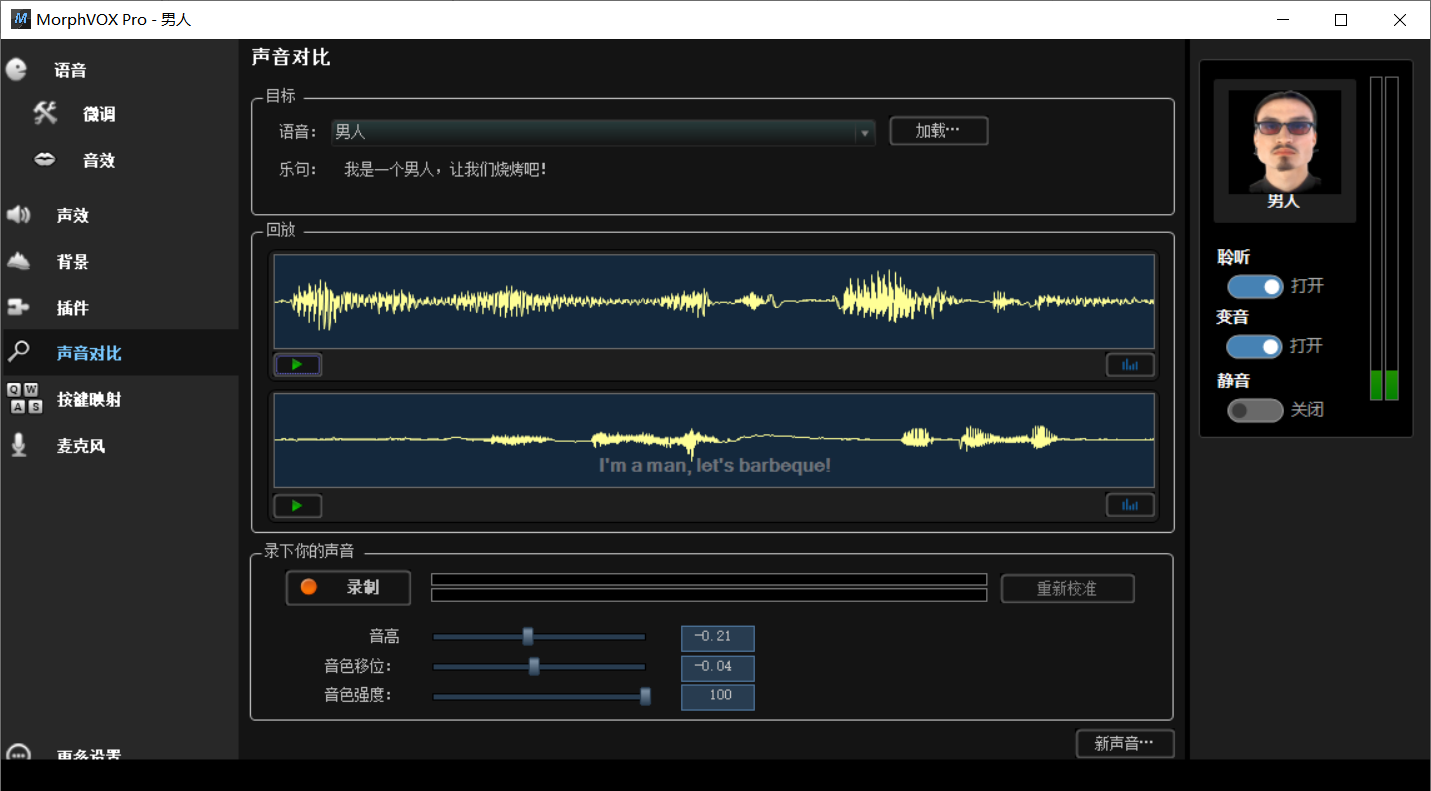Open 声效 speaker icon in sidebar

[x=19, y=215]
